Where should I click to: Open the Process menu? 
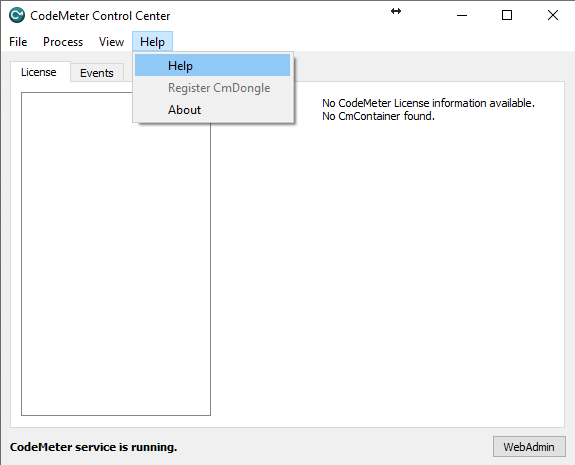click(x=63, y=42)
